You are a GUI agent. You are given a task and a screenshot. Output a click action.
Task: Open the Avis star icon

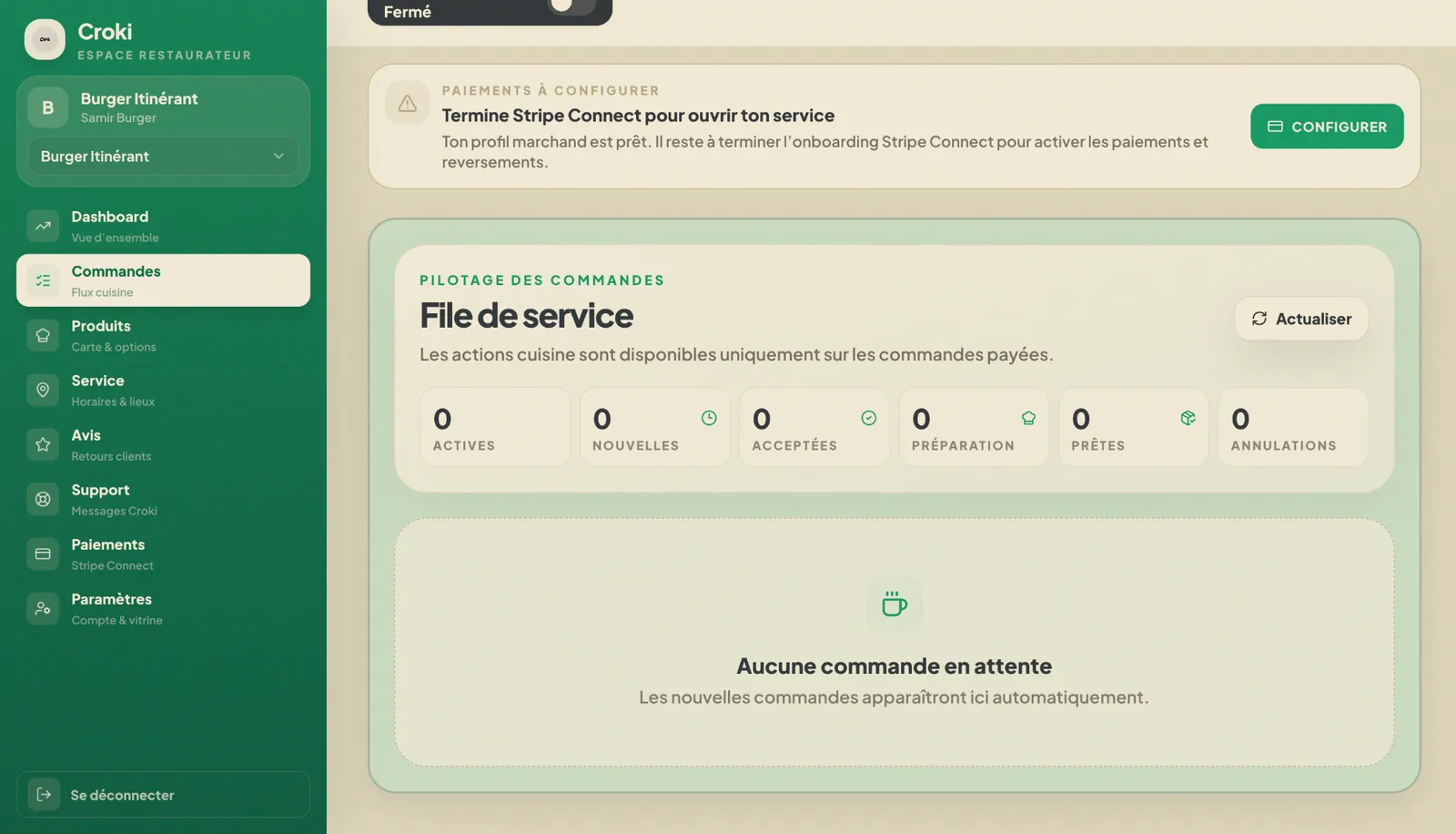[x=43, y=444]
